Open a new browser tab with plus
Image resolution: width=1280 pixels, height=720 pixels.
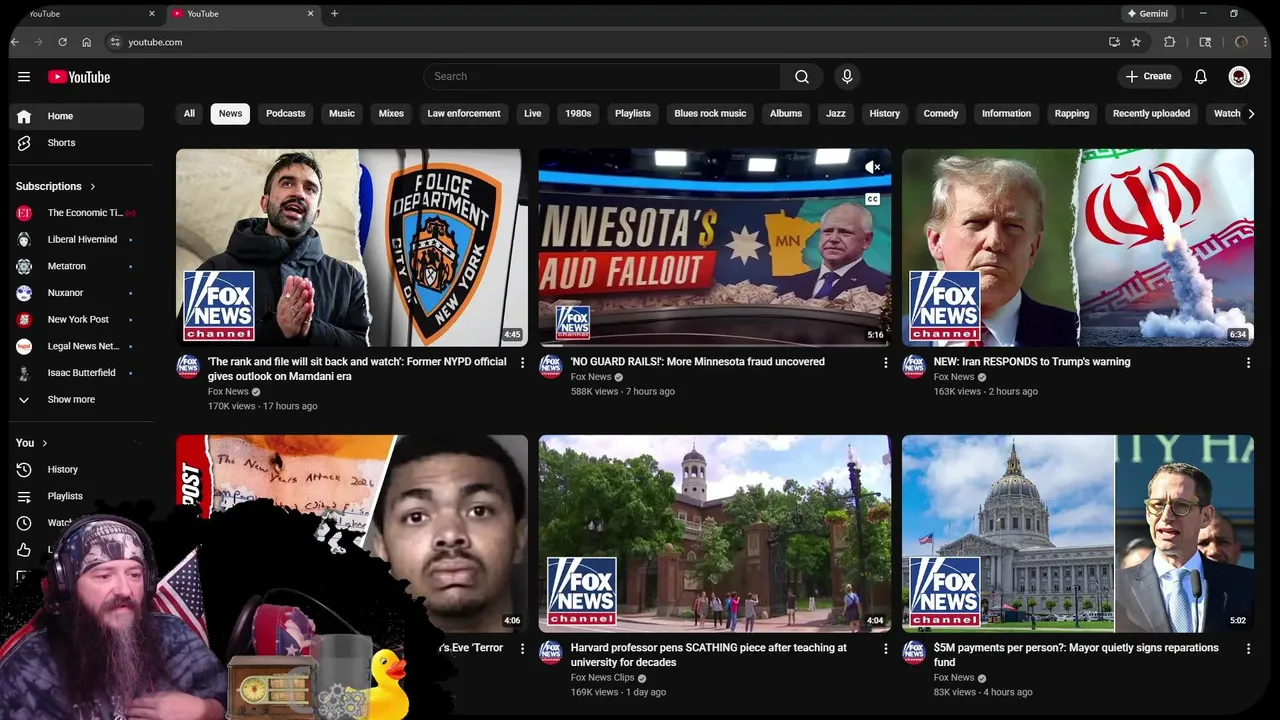335,13
